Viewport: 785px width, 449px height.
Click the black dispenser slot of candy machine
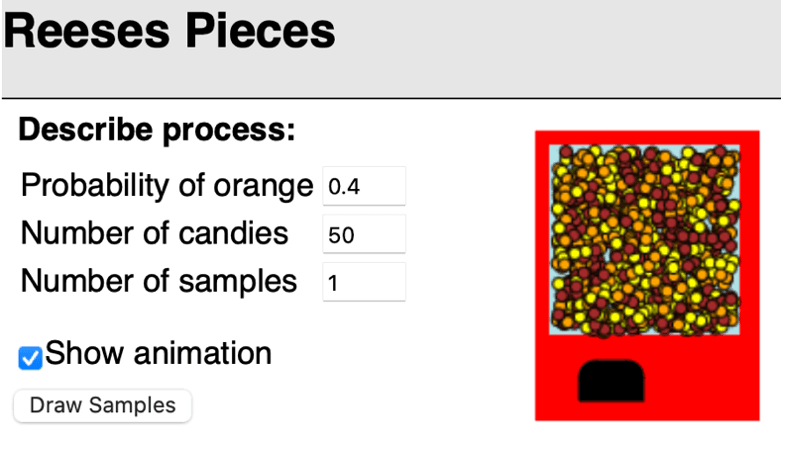point(611,381)
